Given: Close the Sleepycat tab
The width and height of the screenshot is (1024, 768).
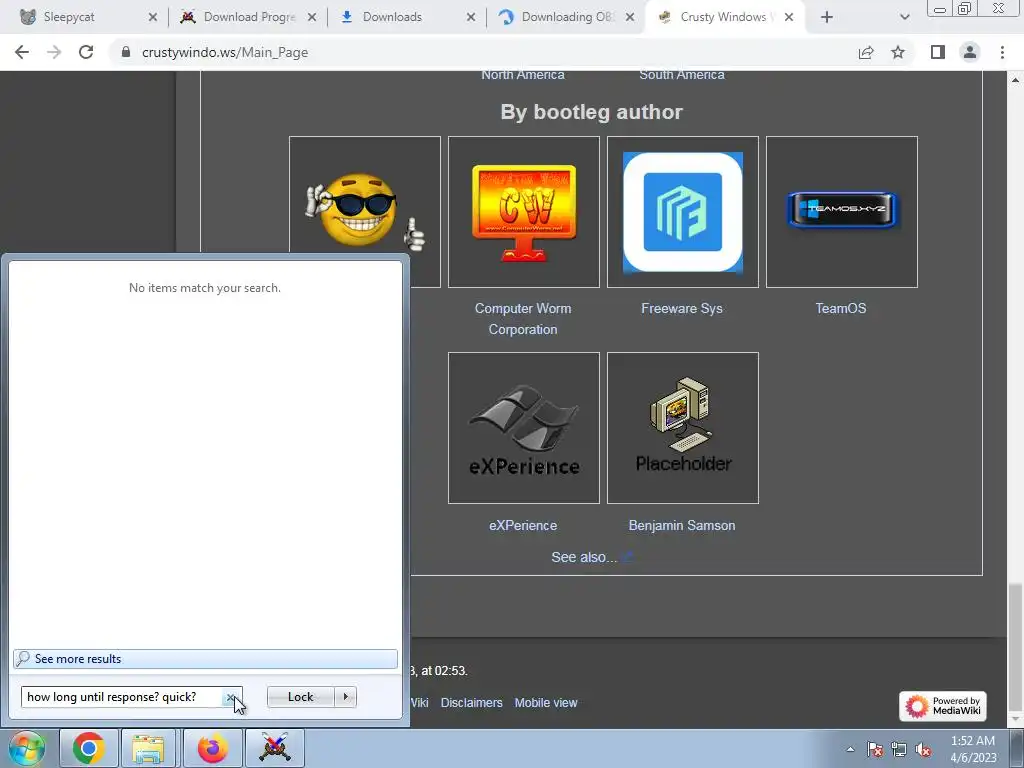Looking at the screenshot, I should pos(153,17).
